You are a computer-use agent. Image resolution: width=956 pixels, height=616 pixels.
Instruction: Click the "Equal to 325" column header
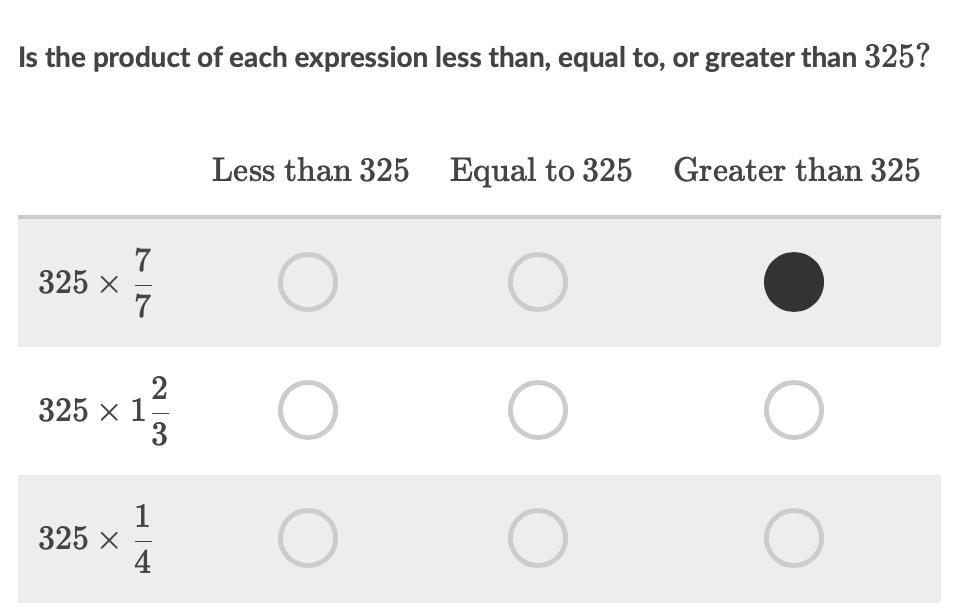coord(541,171)
